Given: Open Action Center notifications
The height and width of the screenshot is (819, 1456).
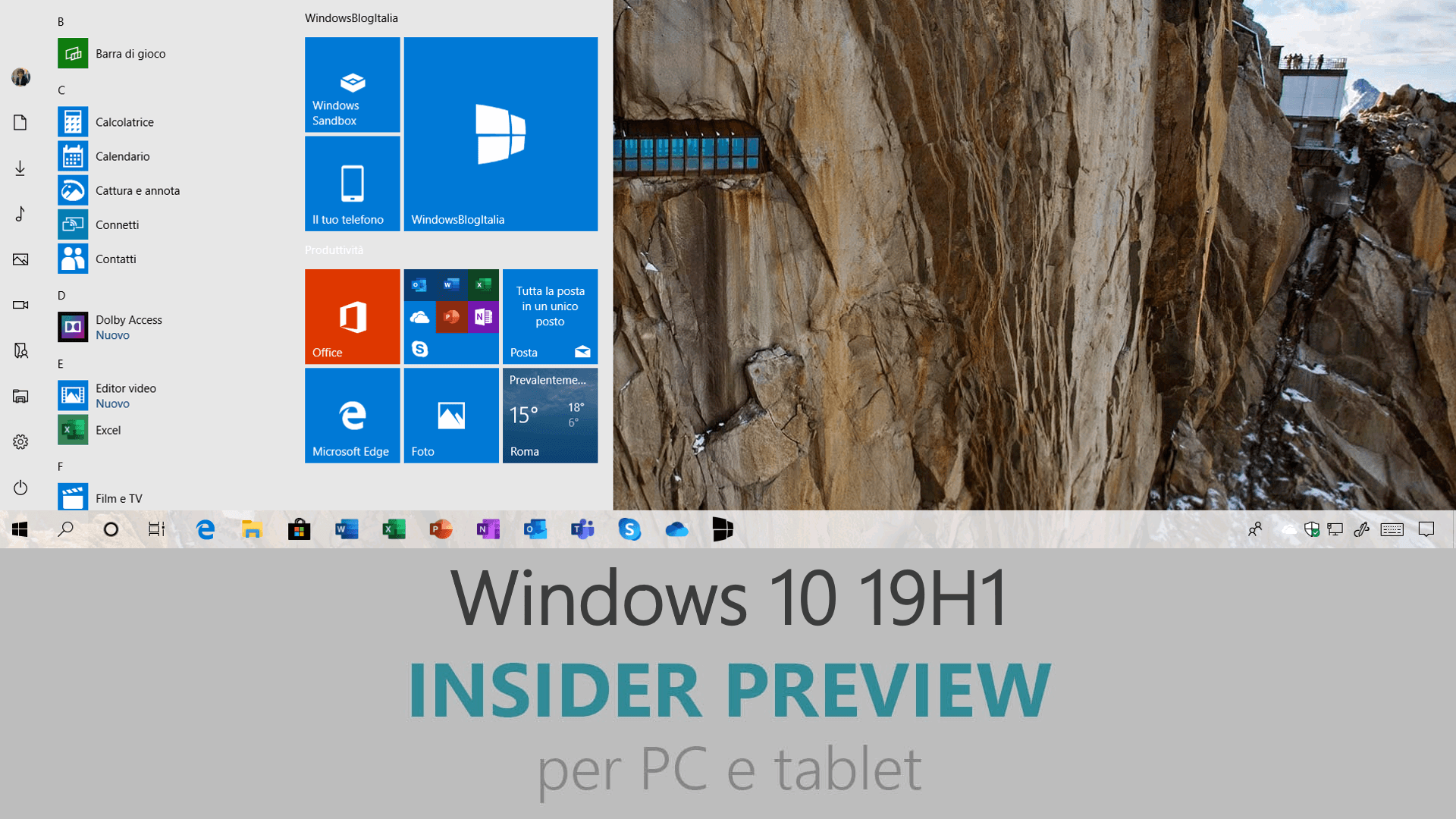Looking at the screenshot, I should pos(1426,529).
